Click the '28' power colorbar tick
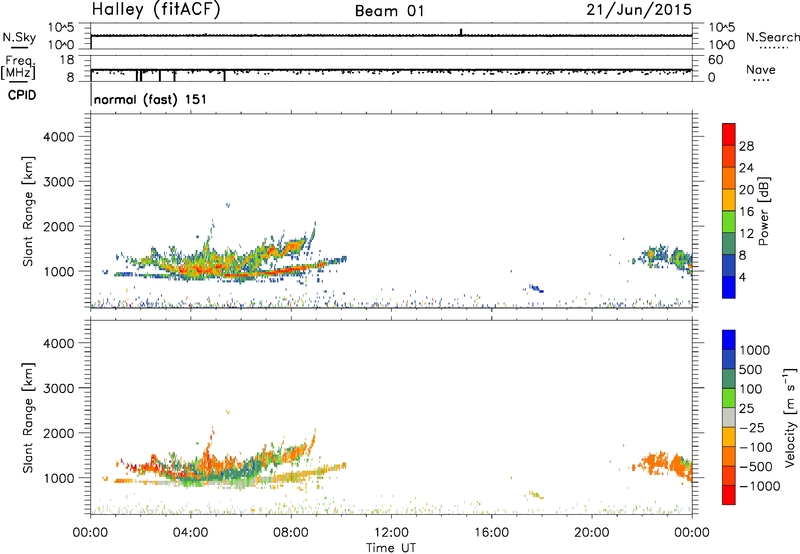 point(746,146)
